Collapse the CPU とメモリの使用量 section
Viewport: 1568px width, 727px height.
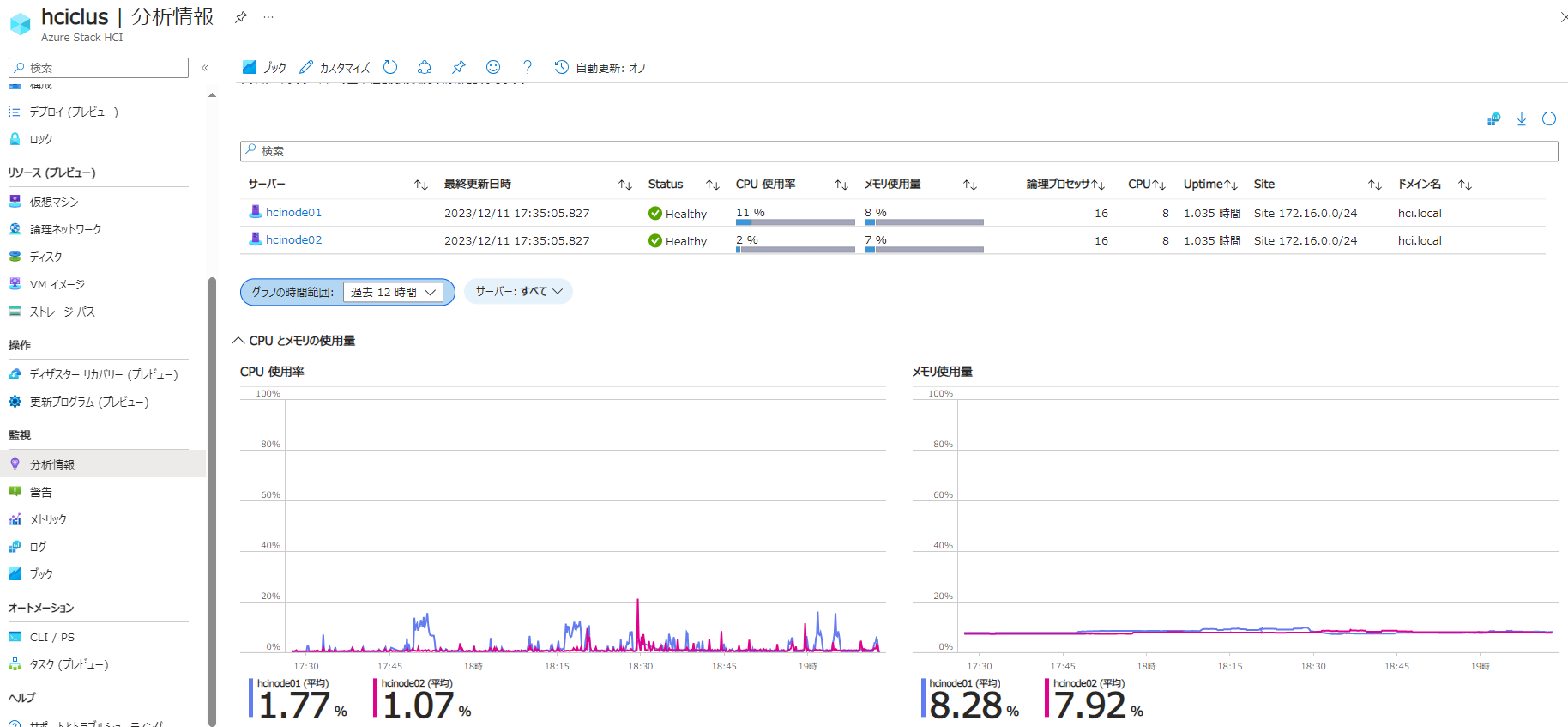tap(238, 341)
